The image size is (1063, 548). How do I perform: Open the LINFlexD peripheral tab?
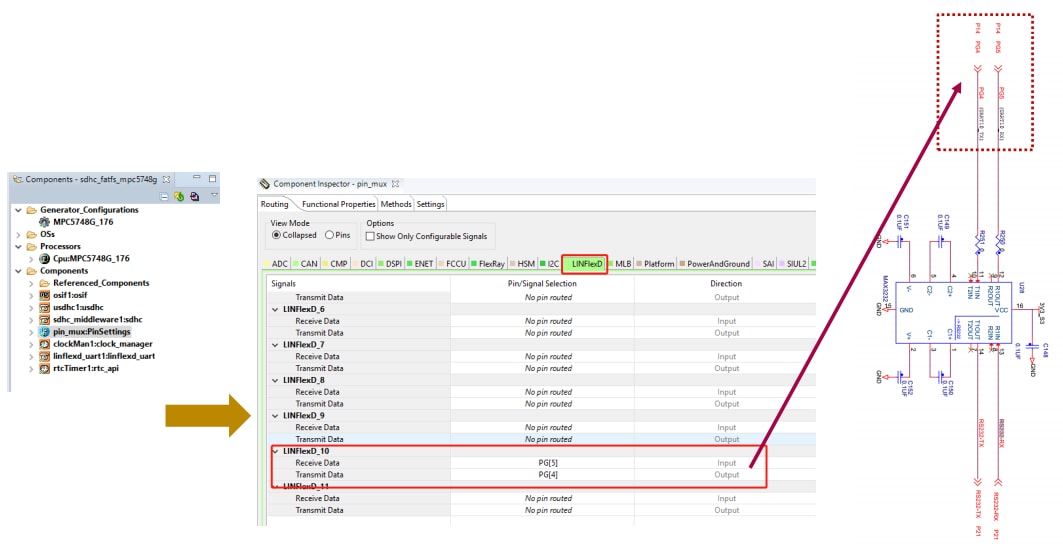(586, 264)
